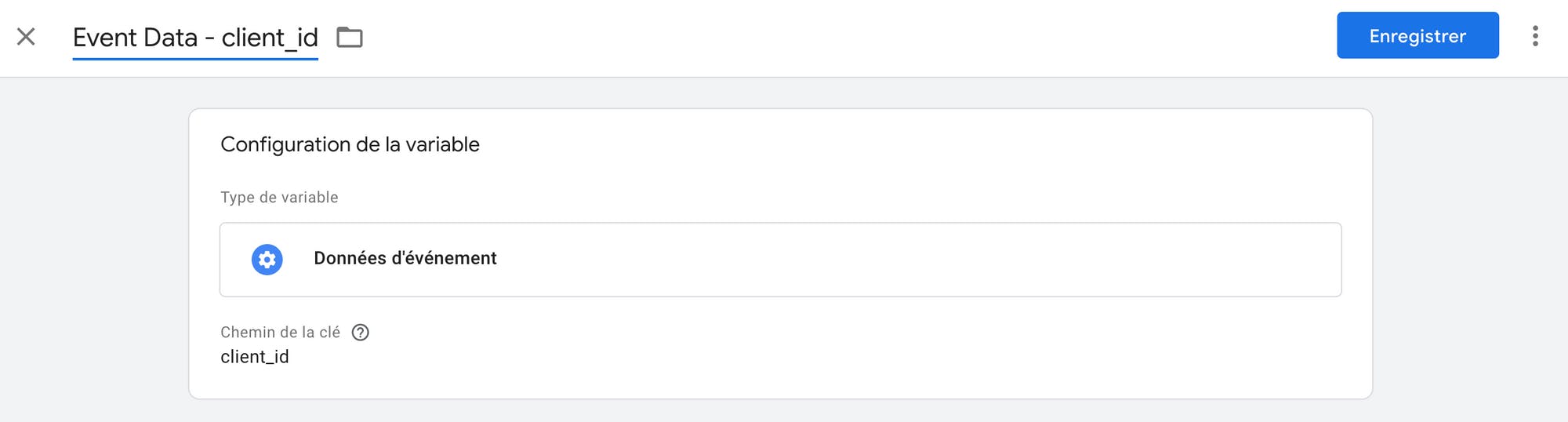Save the variable with Enregistrer
Viewport: 1568px width, 422px height.
1417,35
